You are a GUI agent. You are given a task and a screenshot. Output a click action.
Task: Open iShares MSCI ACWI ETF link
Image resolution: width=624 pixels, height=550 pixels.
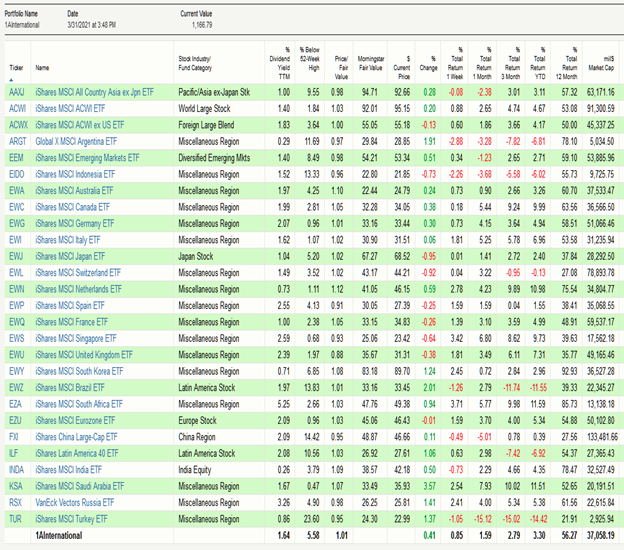[70, 109]
